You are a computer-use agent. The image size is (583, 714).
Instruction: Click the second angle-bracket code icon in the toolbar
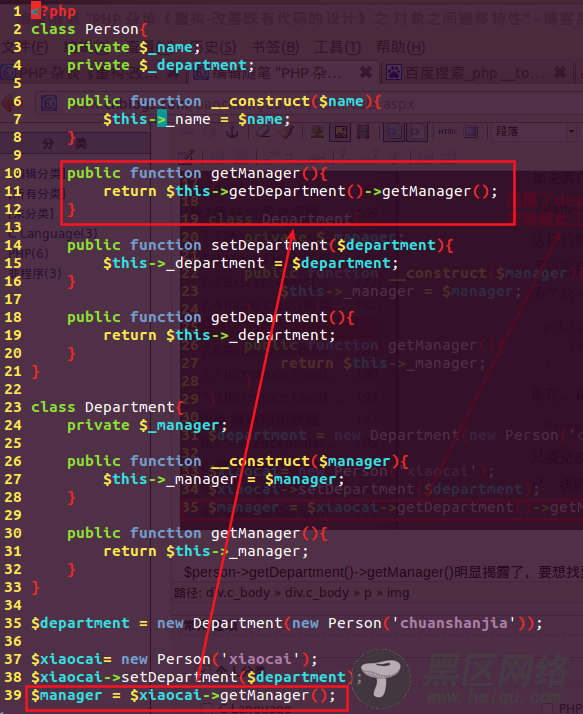point(416,132)
